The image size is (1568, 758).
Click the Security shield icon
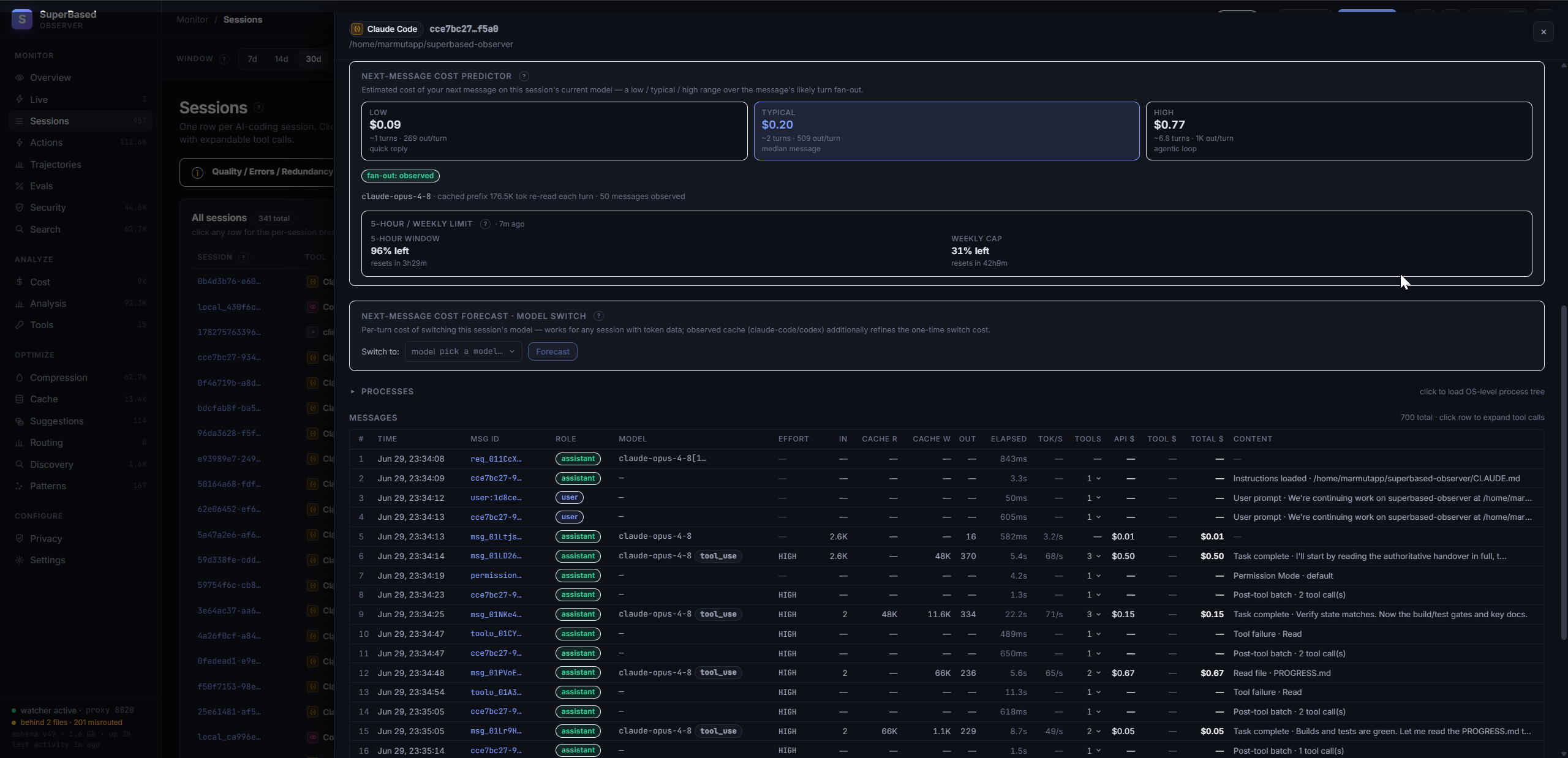point(20,208)
